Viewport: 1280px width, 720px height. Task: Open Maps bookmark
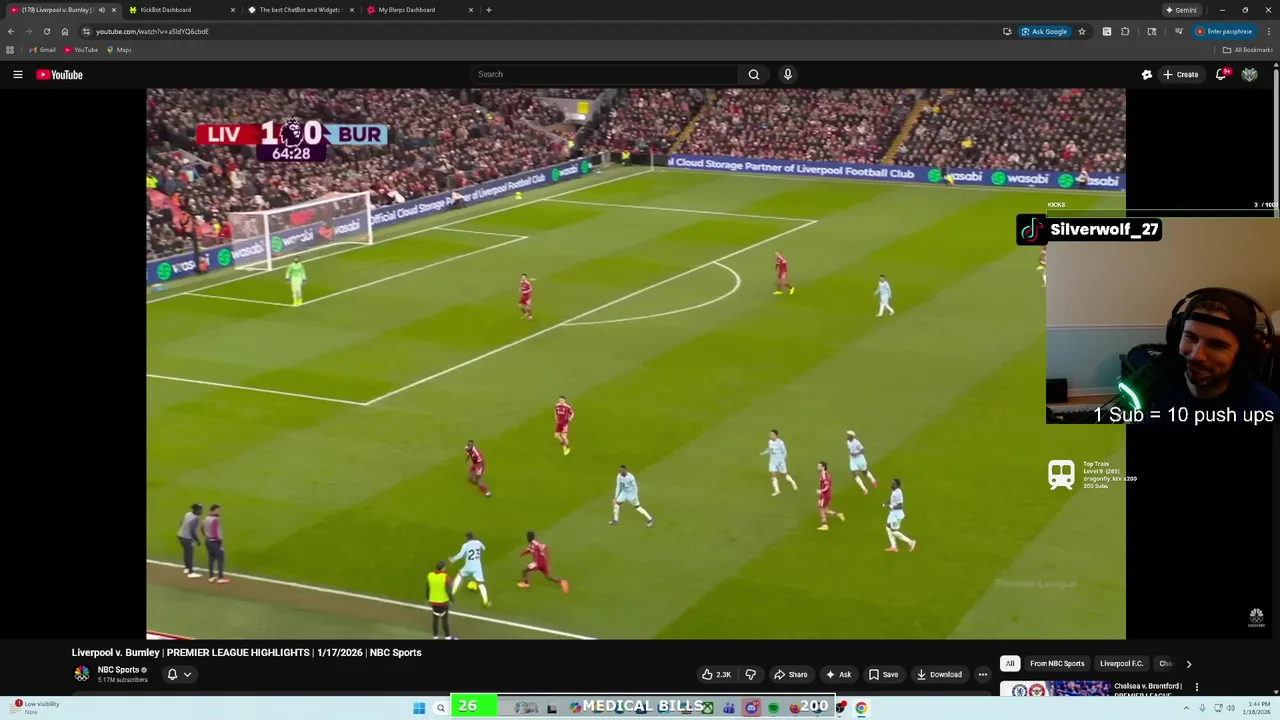tap(120, 50)
